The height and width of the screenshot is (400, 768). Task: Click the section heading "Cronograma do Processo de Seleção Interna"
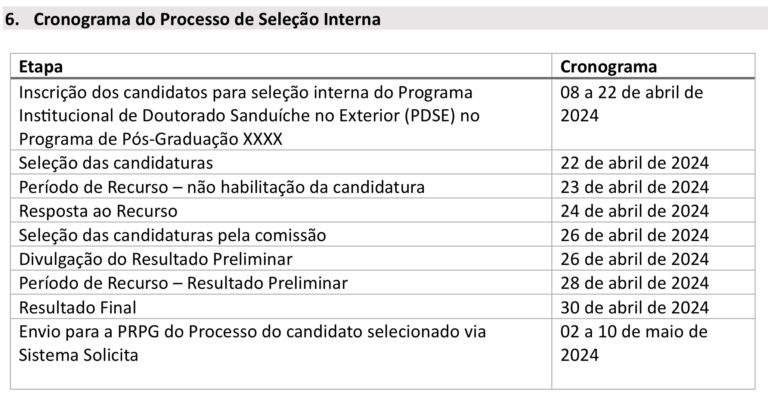point(205,19)
